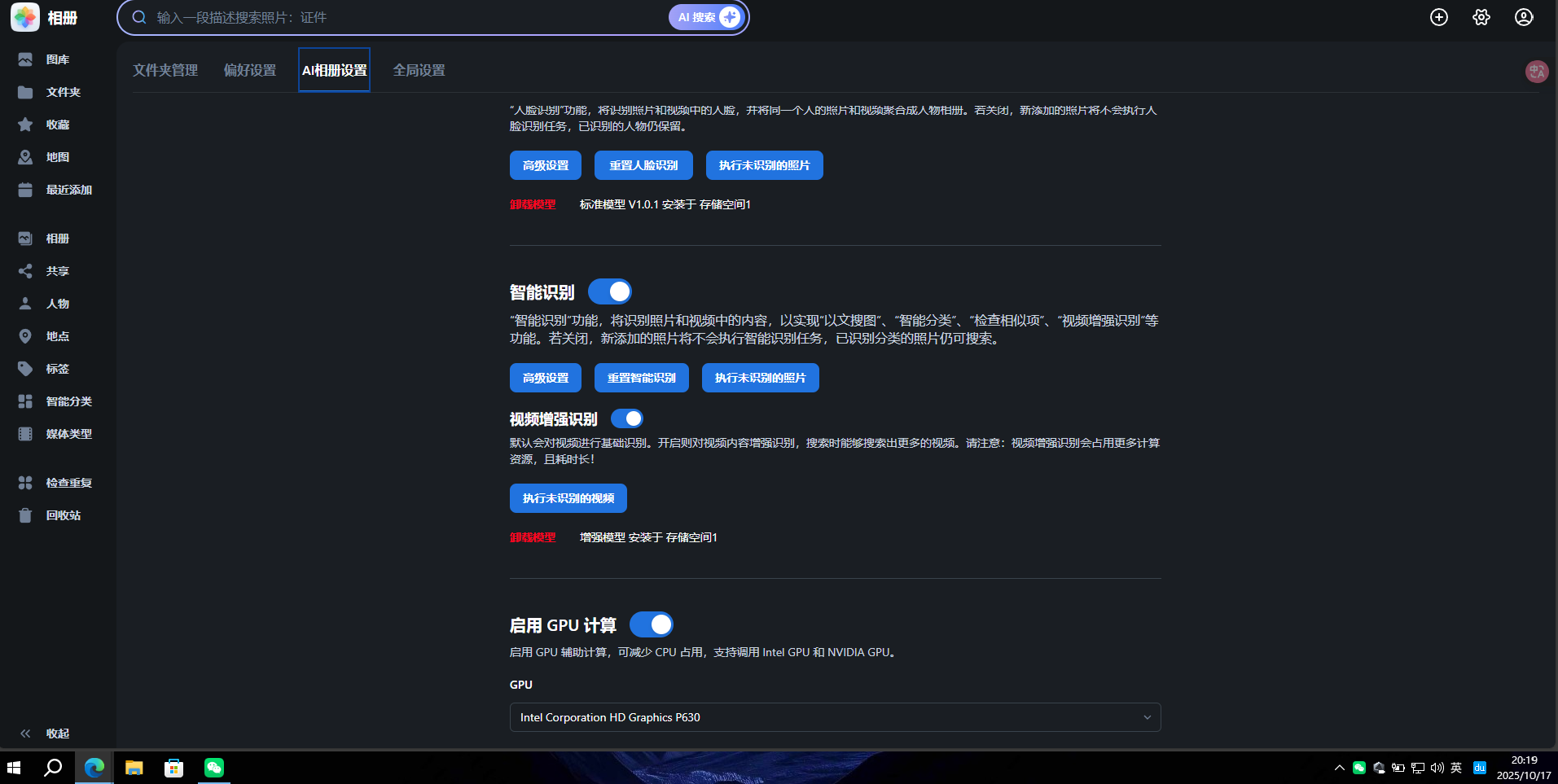The image size is (1558, 784).
Task: Toggle the 视频增强识别 switch
Action: pyautogui.click(x=627, y=418)
